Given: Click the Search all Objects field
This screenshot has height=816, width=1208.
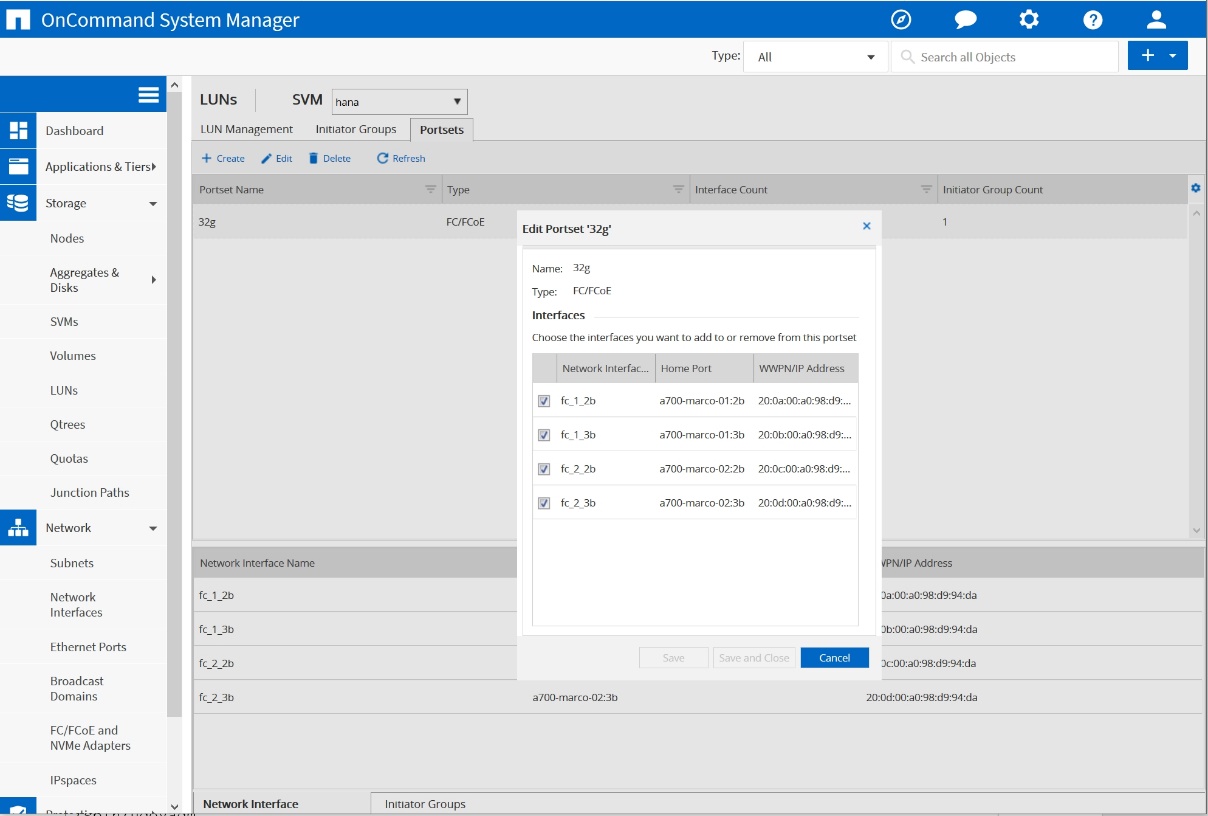Looking at the screenshot, I should pos(1004,57).
